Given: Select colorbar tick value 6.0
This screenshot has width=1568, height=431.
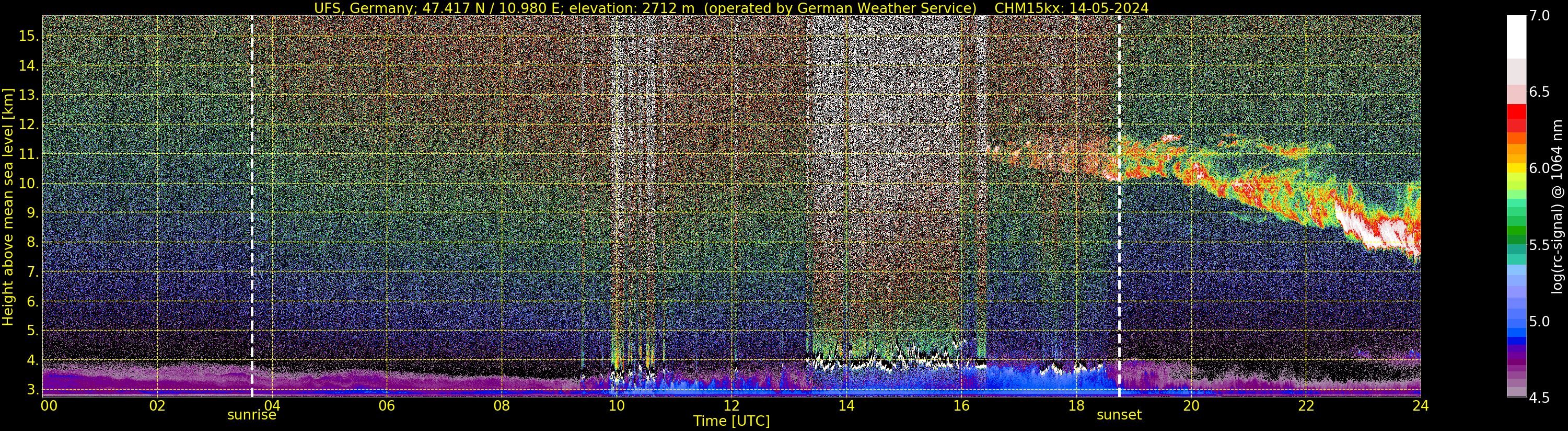Looking at the screenshot, I should 1540,168.
